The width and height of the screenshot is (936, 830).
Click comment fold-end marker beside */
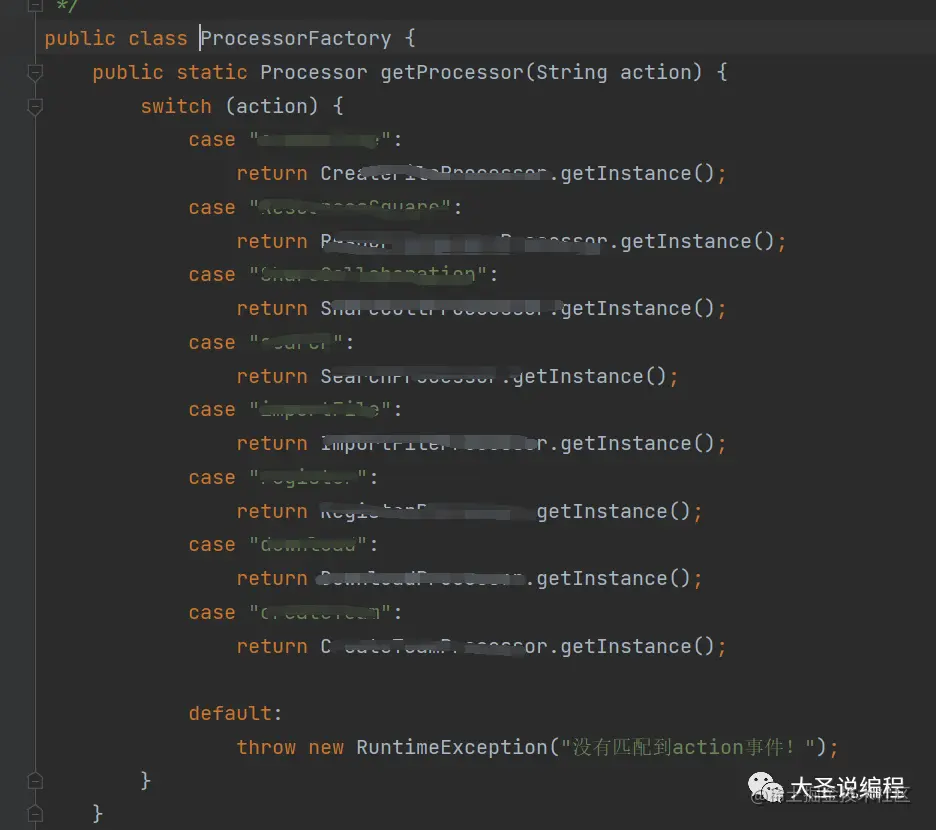coord(35,6)
